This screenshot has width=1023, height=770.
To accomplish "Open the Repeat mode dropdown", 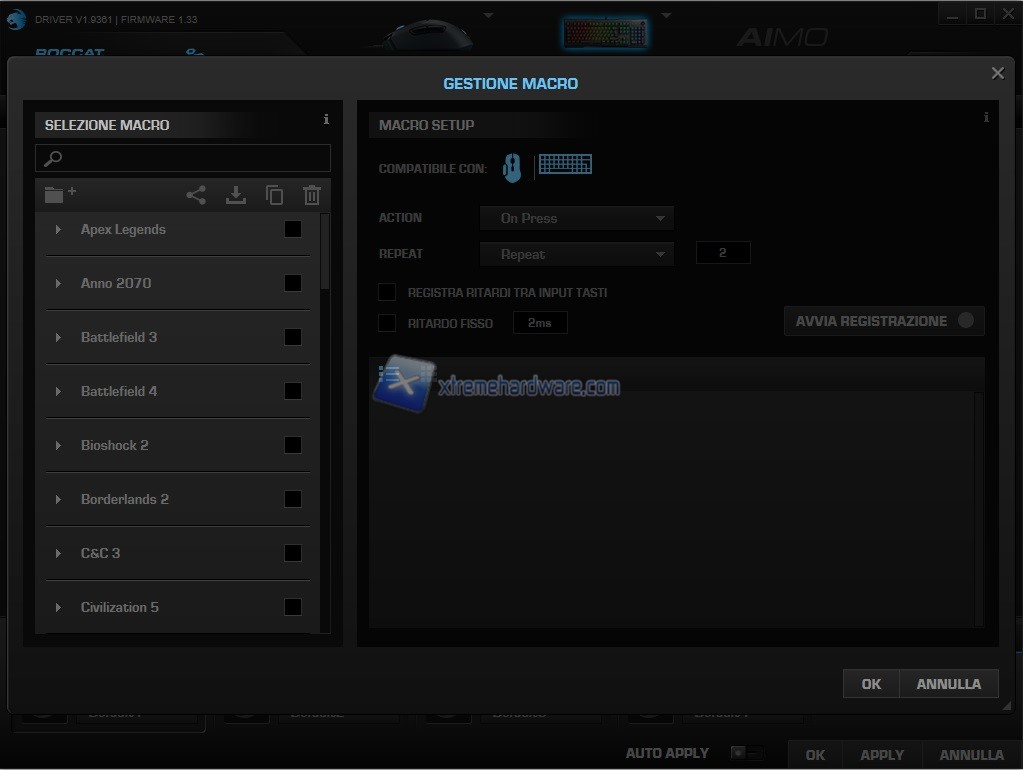I will pos(577,254).
